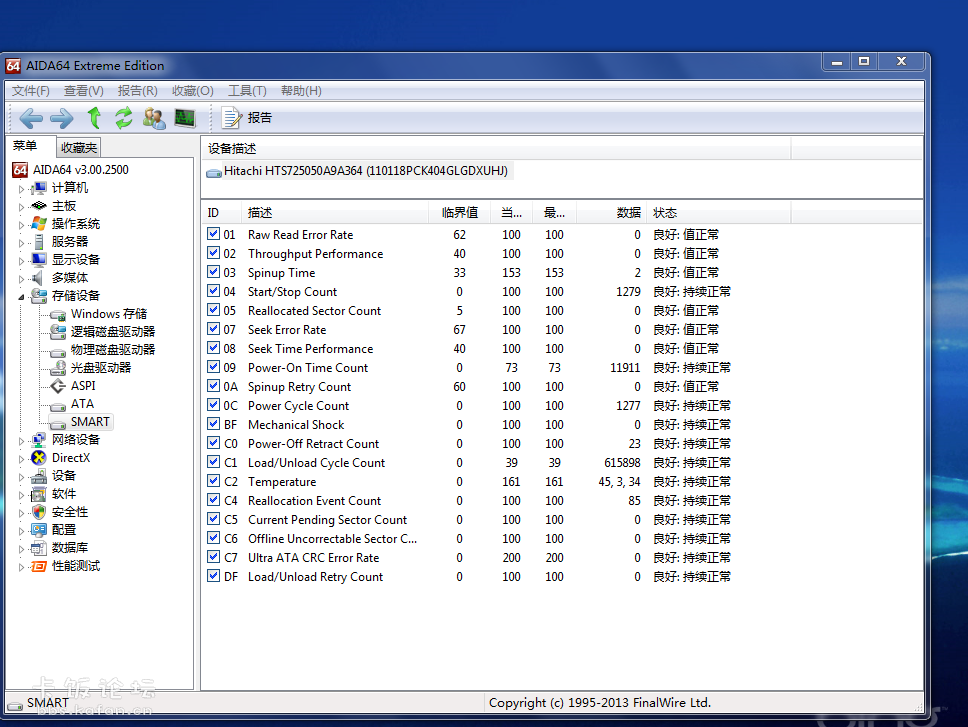This screenshot has height=727, width=968.
Task: Expand the 安全性 tree node
Action: pyautogui.click(x=21, y=513)
